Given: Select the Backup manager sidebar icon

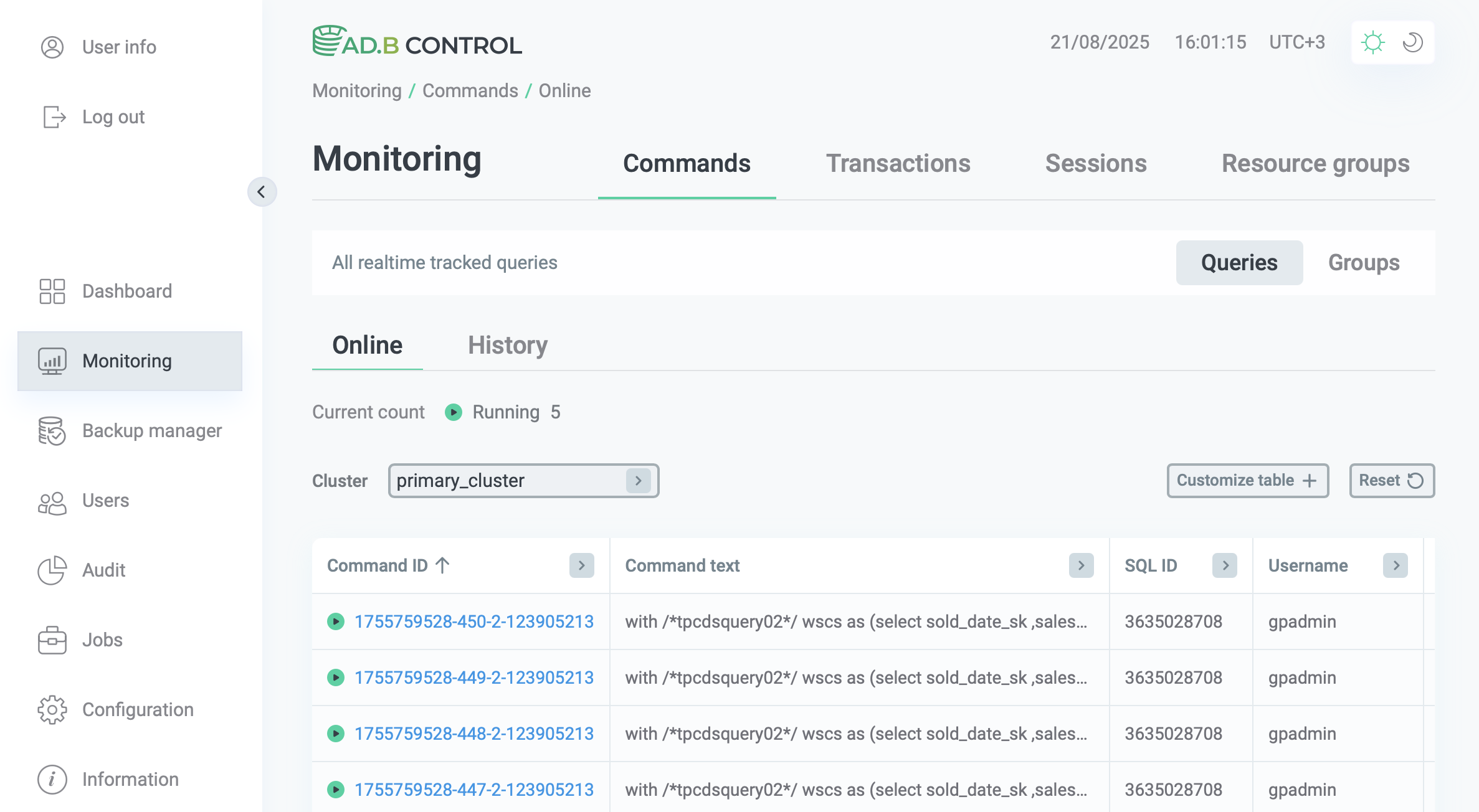Looking at the screenshot, I should [x=52, y=431].
